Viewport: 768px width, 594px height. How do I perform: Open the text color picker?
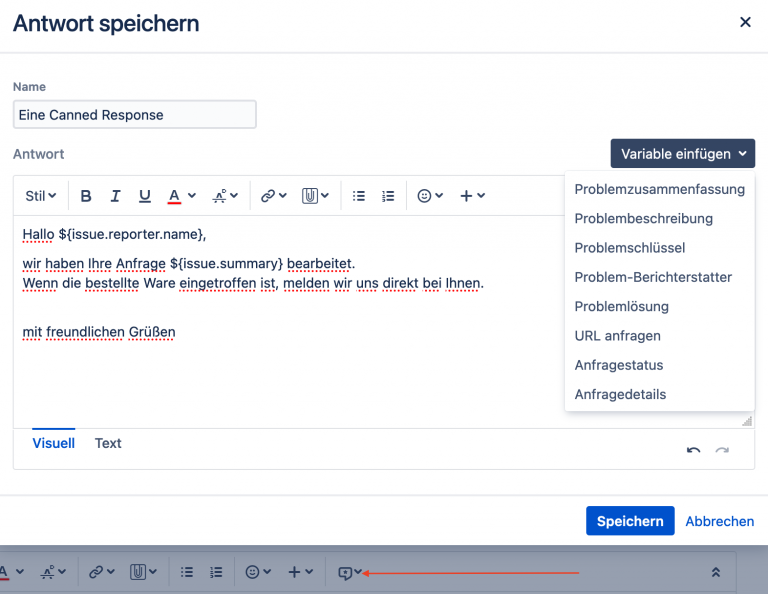181,196
